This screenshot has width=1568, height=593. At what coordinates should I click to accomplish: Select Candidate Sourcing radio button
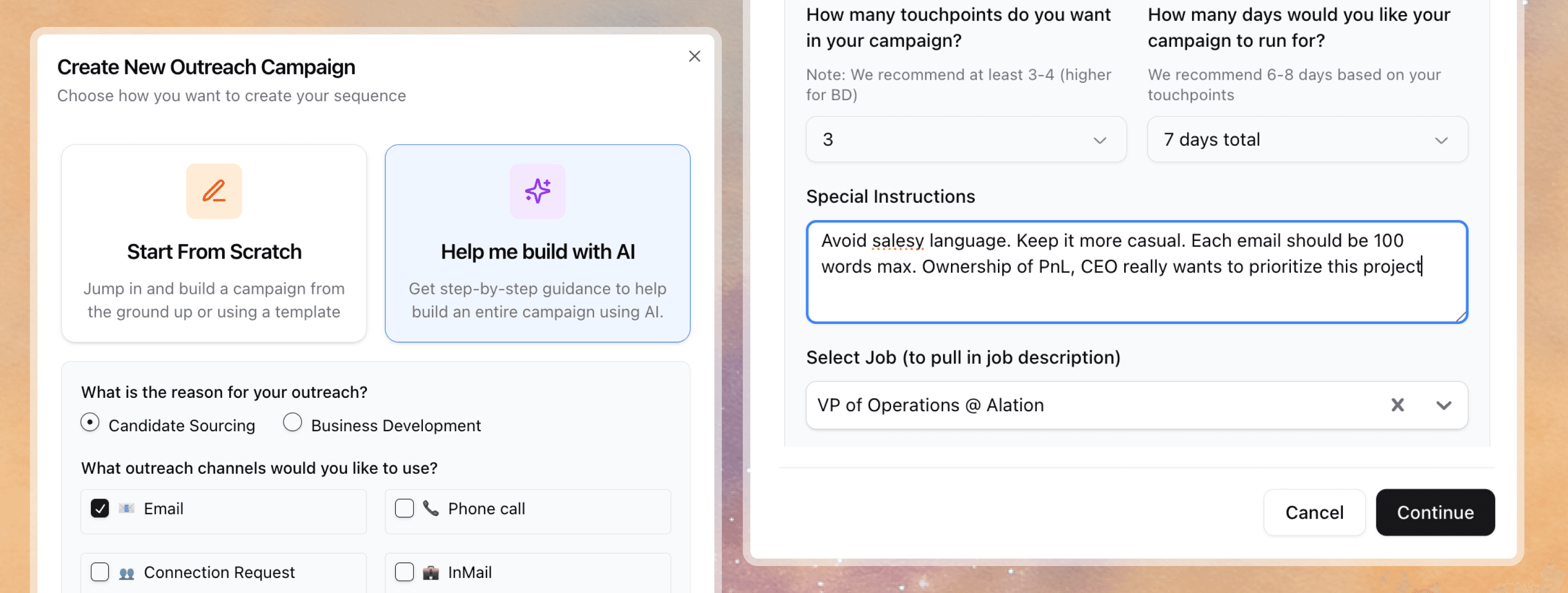[90, 422]
